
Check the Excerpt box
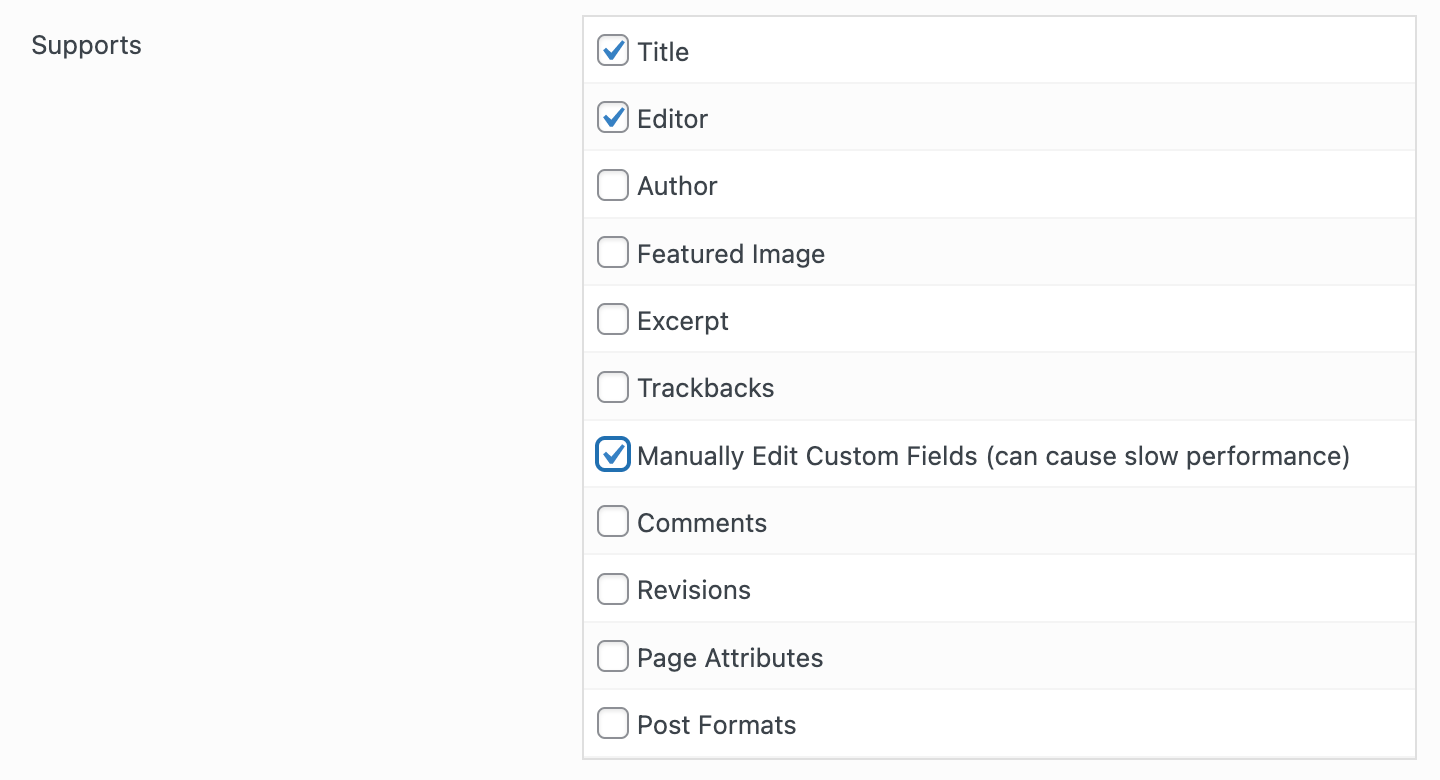[613, 320]
